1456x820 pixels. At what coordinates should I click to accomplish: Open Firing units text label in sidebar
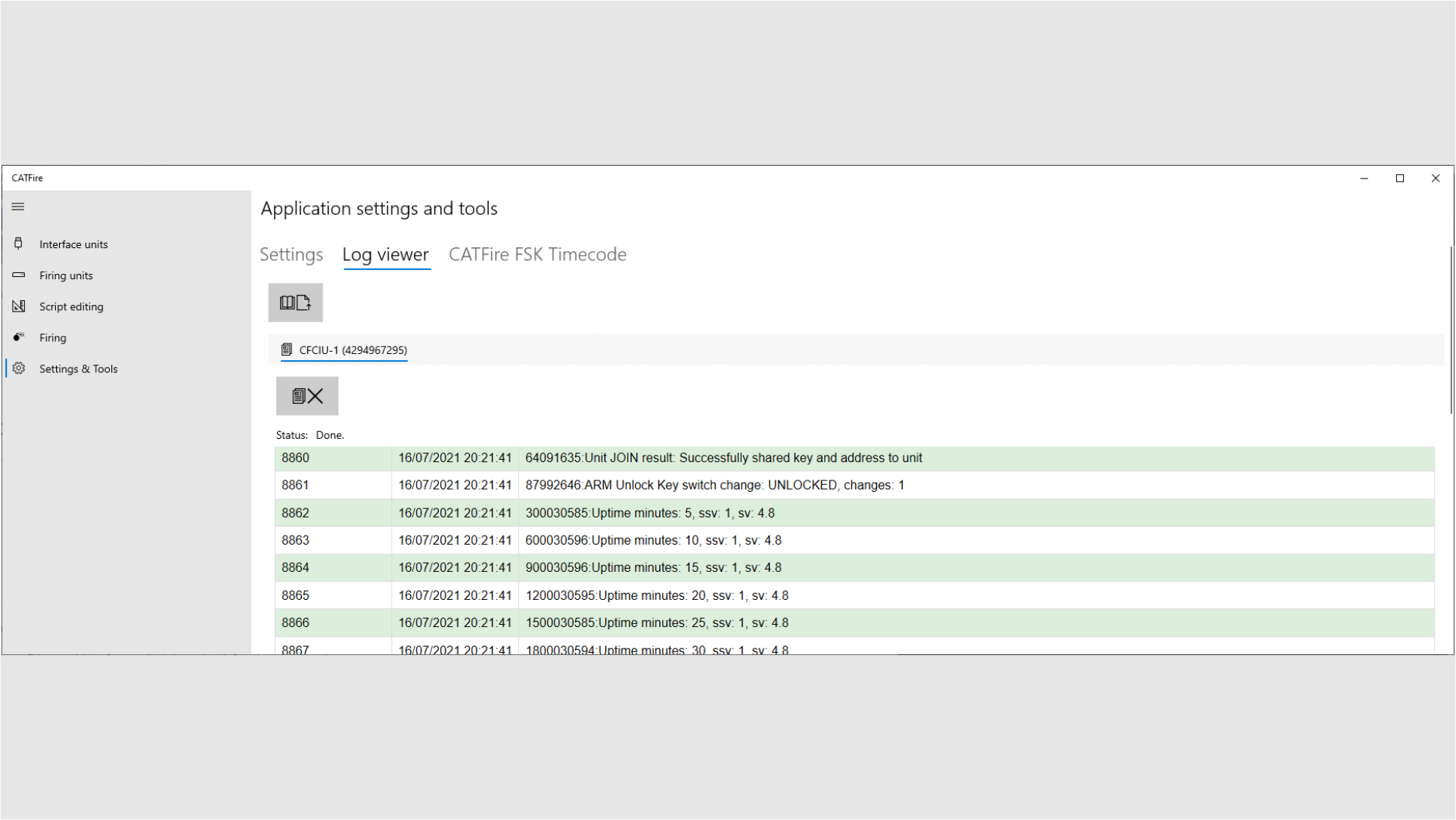click(66, 275)
